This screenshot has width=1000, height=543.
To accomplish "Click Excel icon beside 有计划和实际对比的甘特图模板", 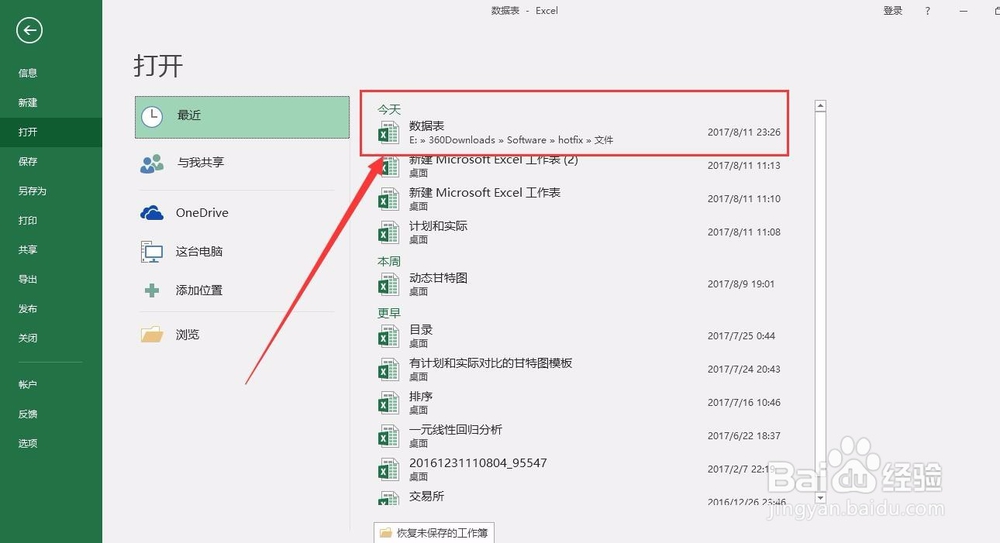I will click(388, 369).
